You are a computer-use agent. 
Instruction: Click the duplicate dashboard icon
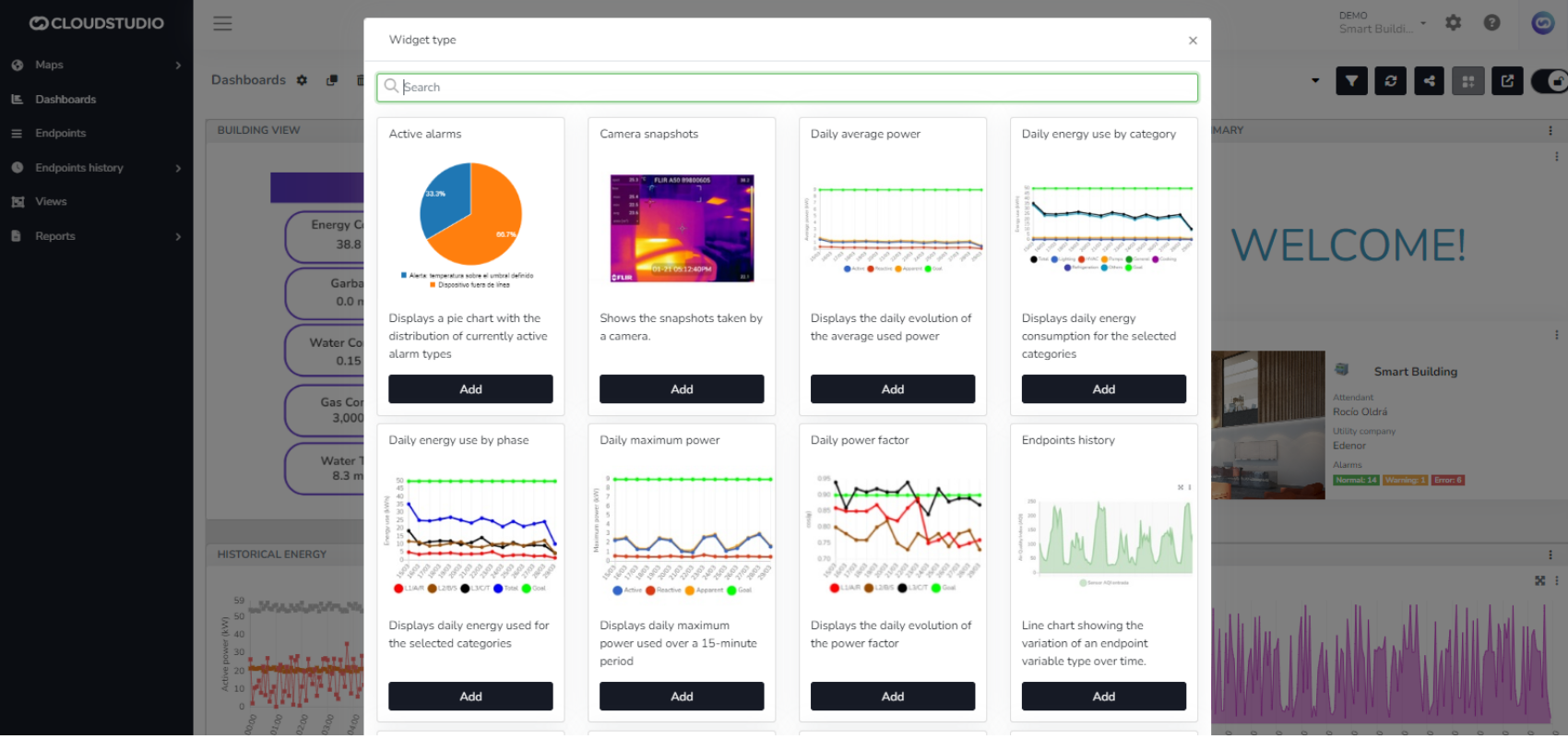[332, 80]
